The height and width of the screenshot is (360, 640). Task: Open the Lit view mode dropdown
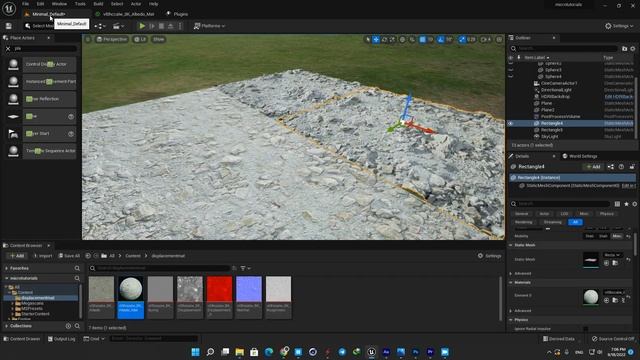pos(140,39)
